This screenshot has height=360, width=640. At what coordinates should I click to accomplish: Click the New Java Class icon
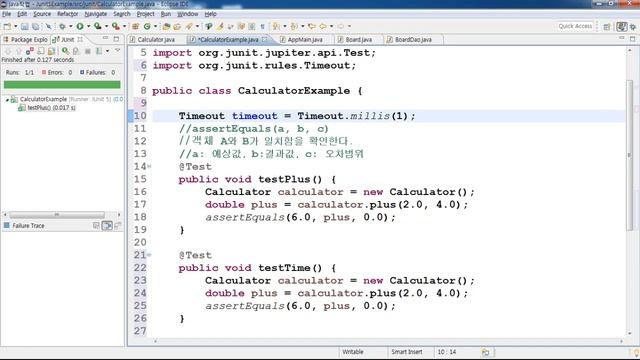pos(147,27)
